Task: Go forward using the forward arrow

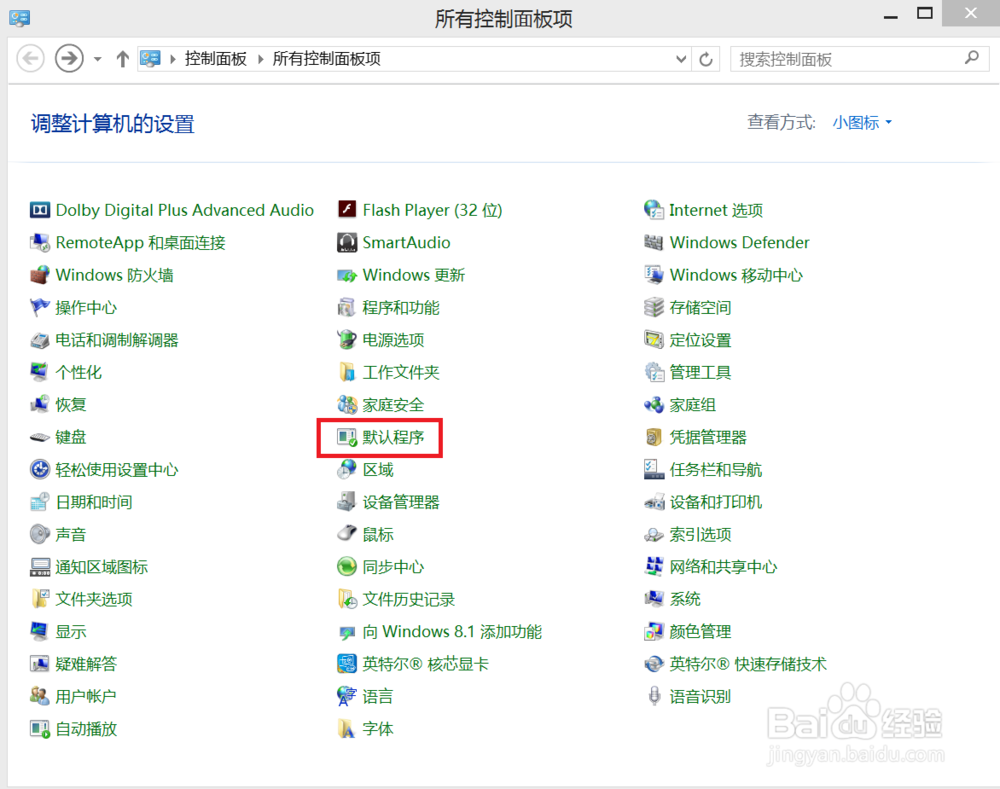Action: pos(69,59)
